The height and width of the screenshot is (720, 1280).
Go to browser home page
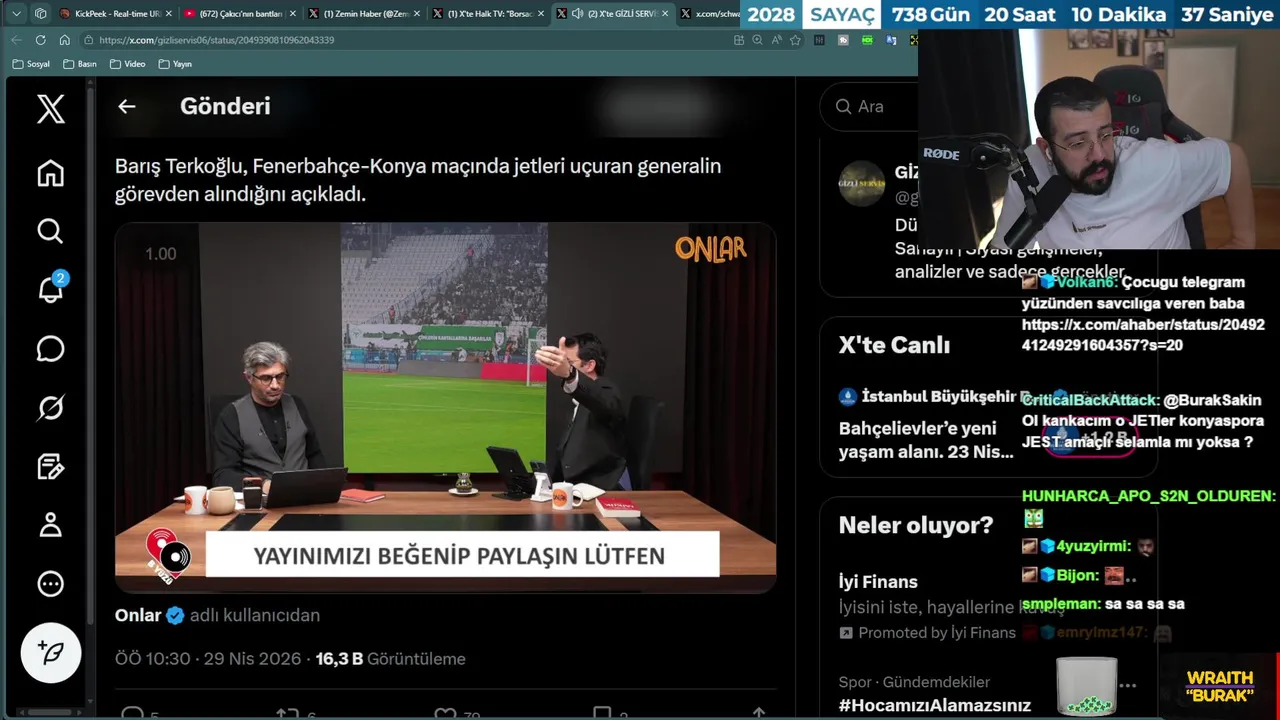64,40
